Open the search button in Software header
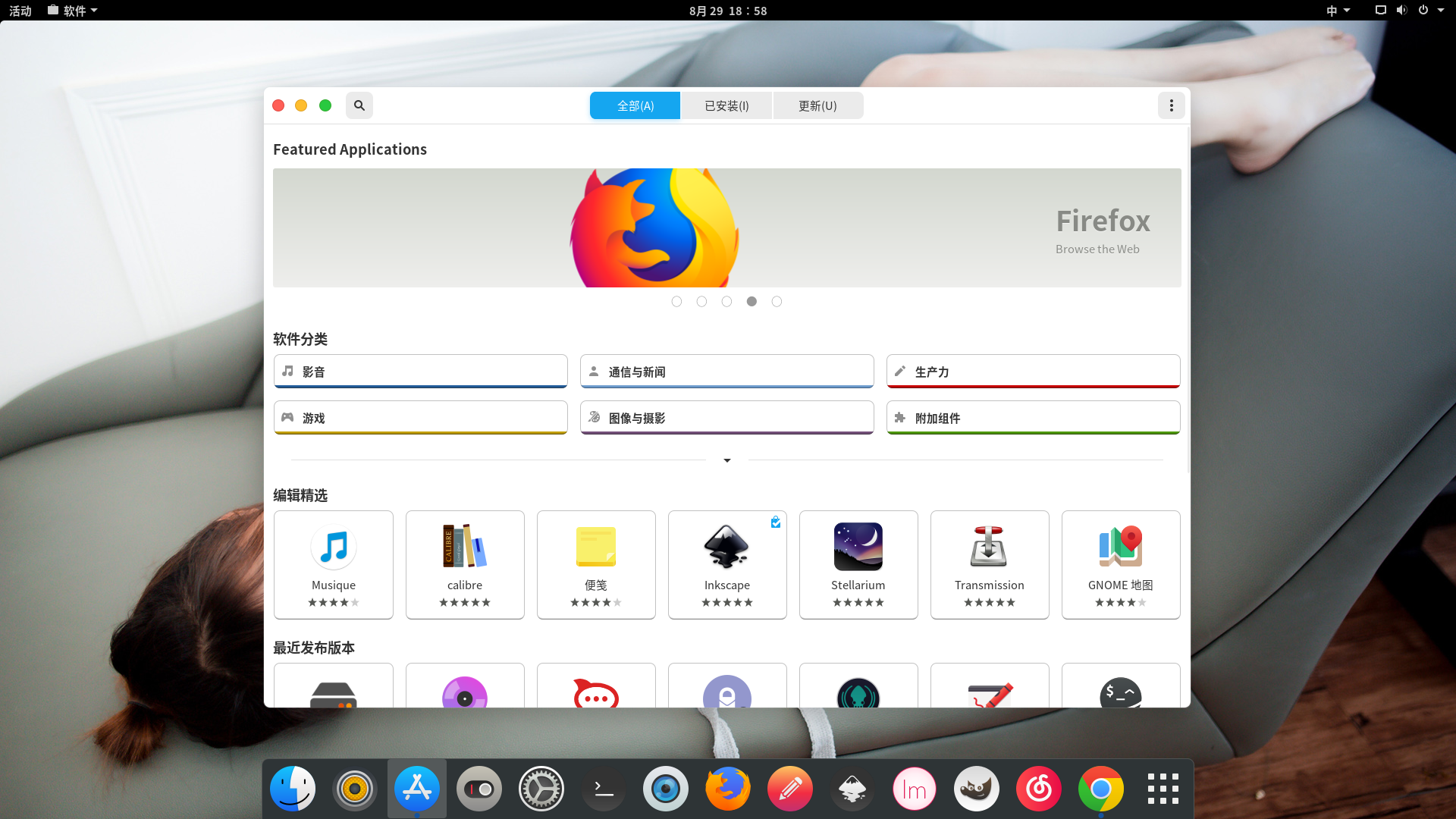 [x=359, y=105]
